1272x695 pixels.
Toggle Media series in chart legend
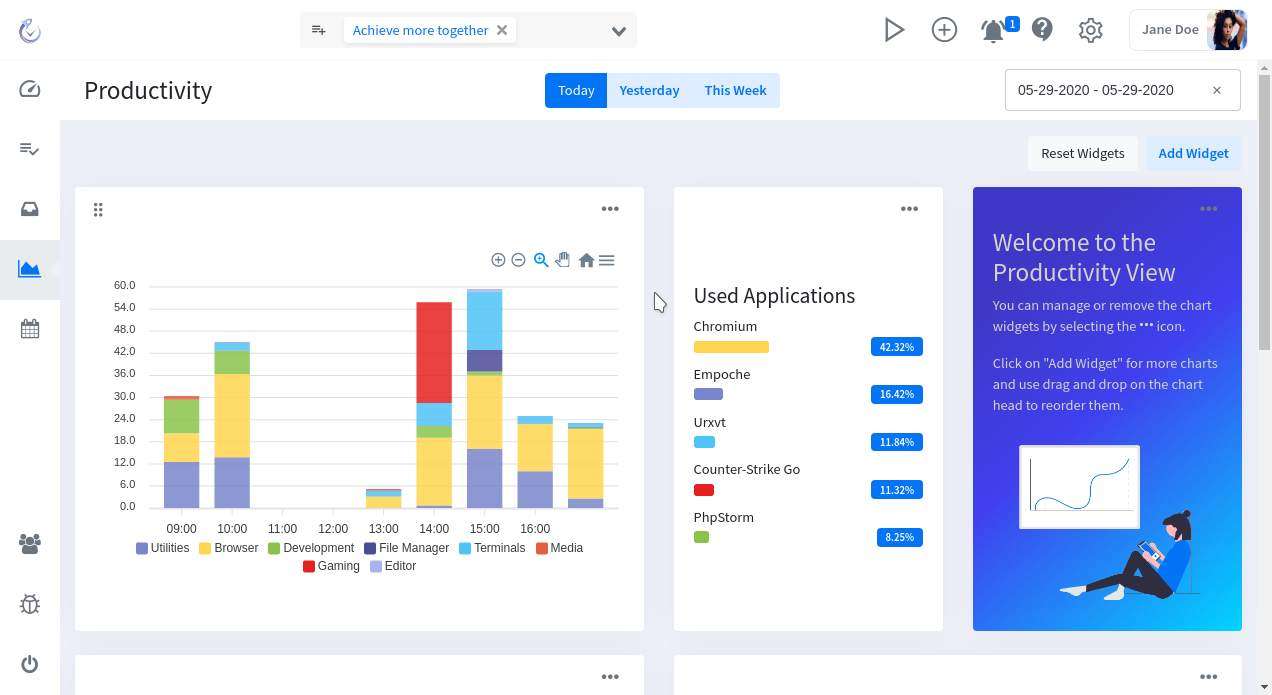coord(559,548)
